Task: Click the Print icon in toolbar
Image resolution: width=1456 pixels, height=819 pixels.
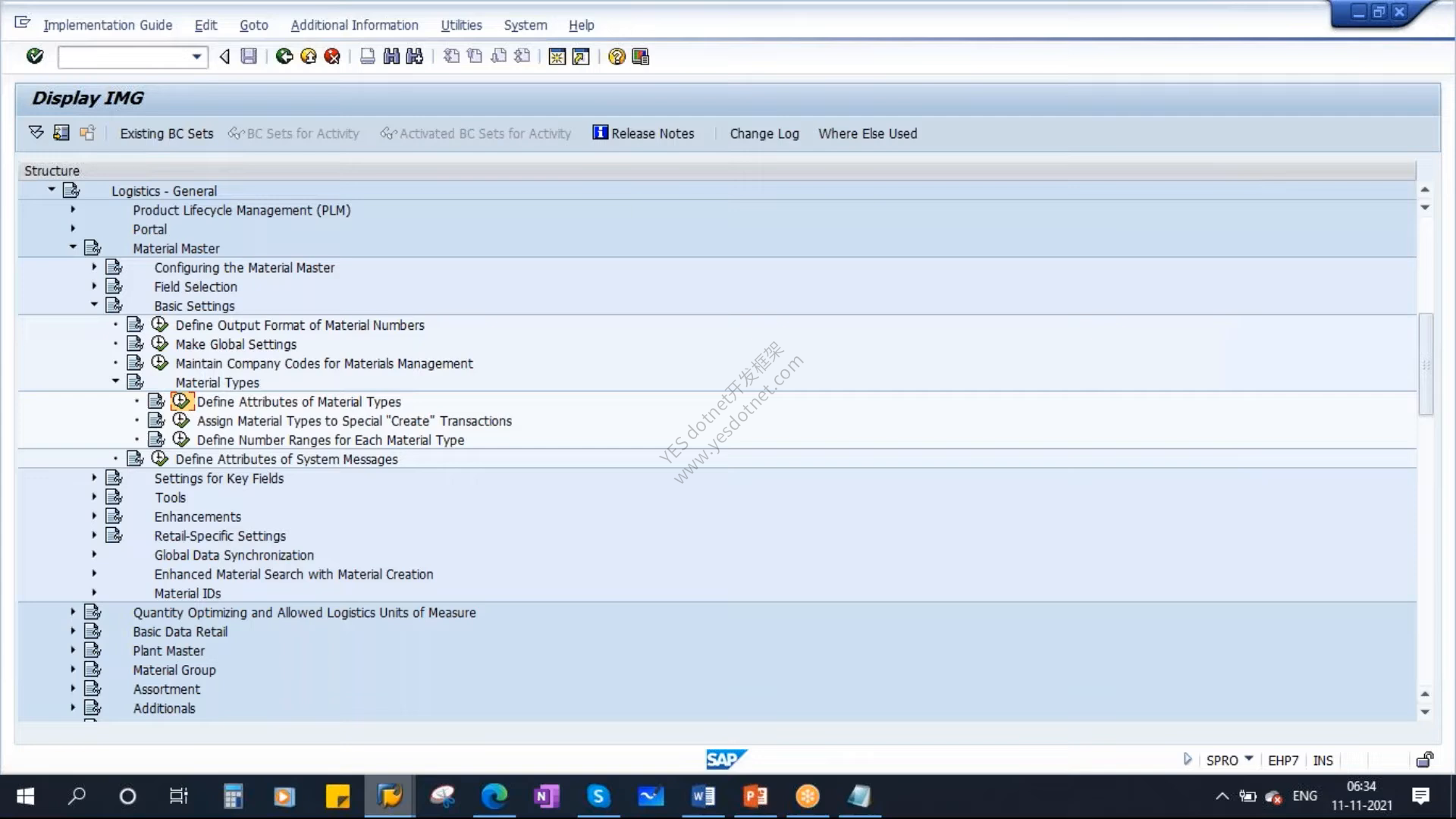Action: tap(368, 56)
